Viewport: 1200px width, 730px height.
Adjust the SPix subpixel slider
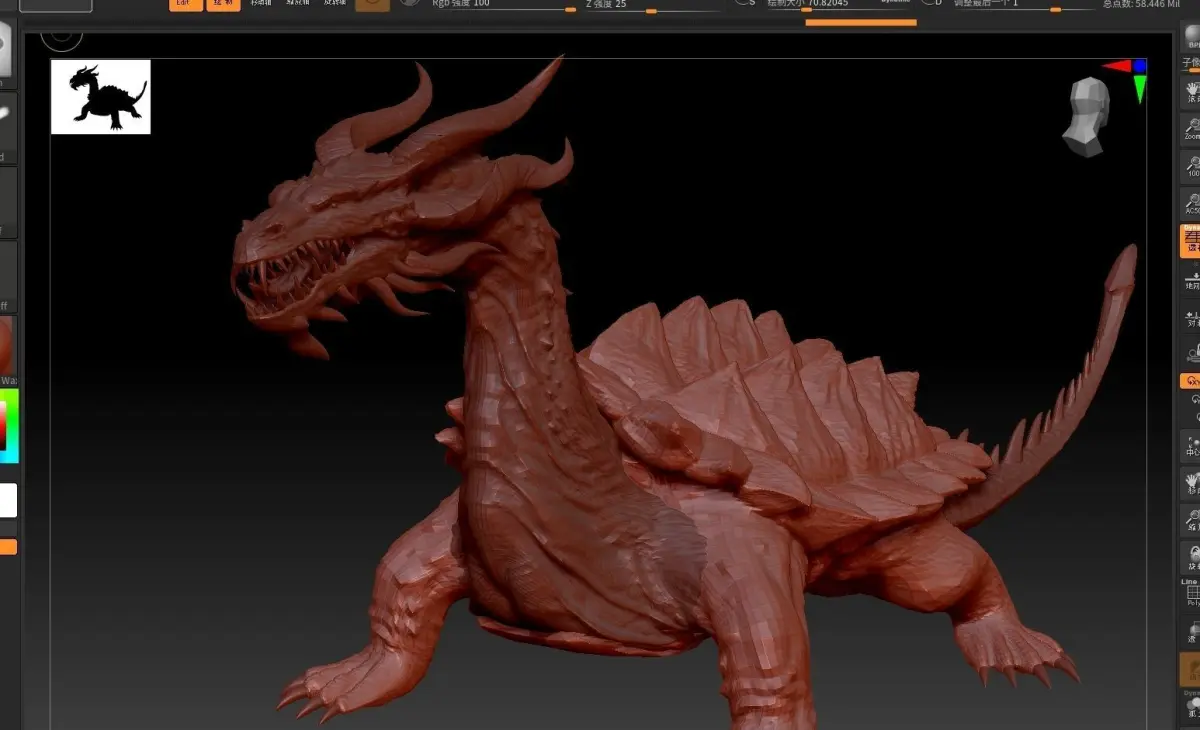click(x=1190, y=64)
